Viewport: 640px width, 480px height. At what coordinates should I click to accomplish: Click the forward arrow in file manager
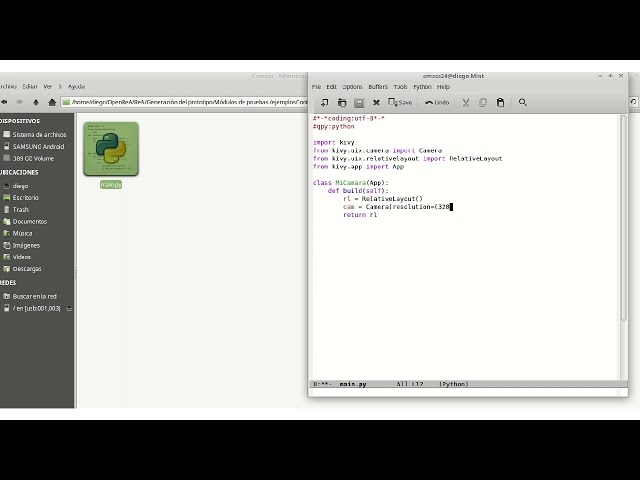[x=20, y=102]
